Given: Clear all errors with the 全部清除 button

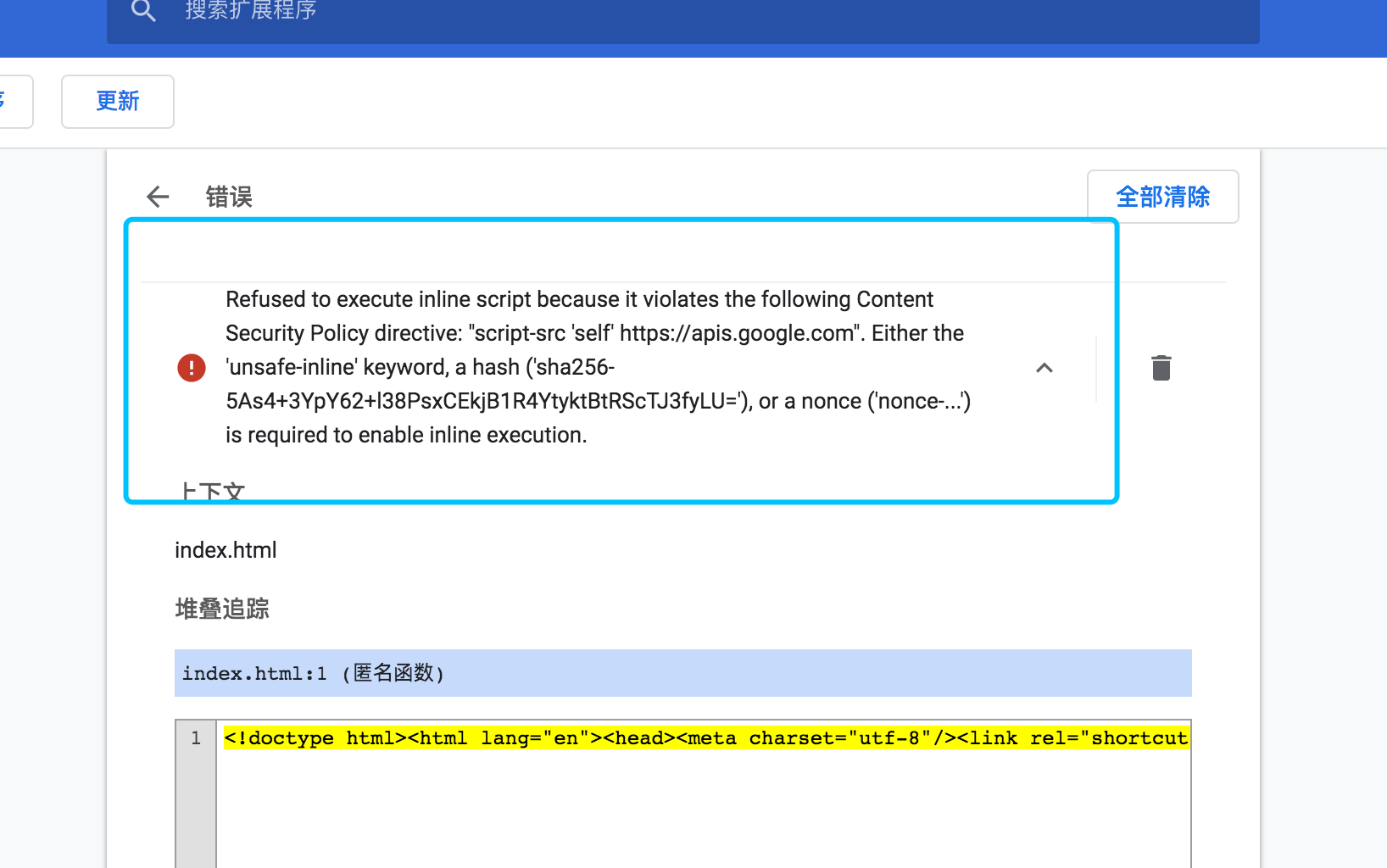Looking at the screenshot, I should 1162,196.
